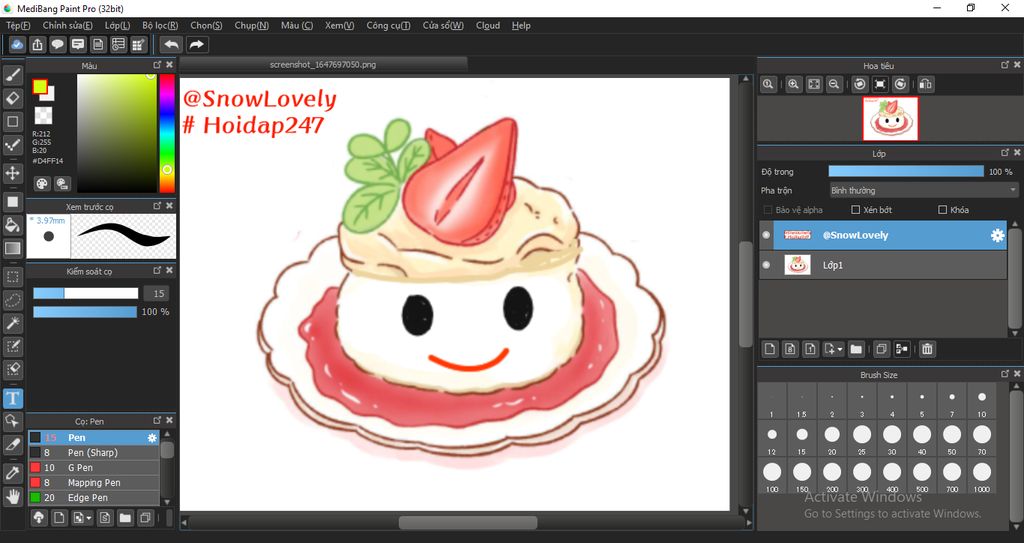Adjust the brush size slider showing 15

pyautogui.click(x=86, y=293)
